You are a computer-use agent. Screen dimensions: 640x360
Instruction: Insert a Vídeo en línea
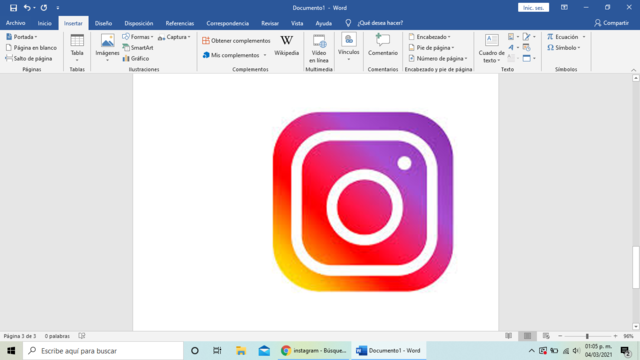click(x=319, y=49)
